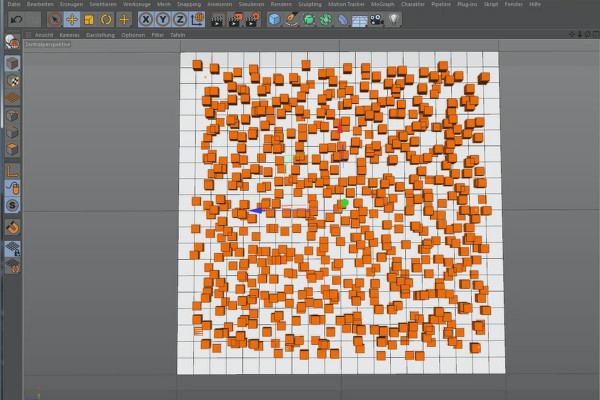Open the Animieren menu

[220, 4]
